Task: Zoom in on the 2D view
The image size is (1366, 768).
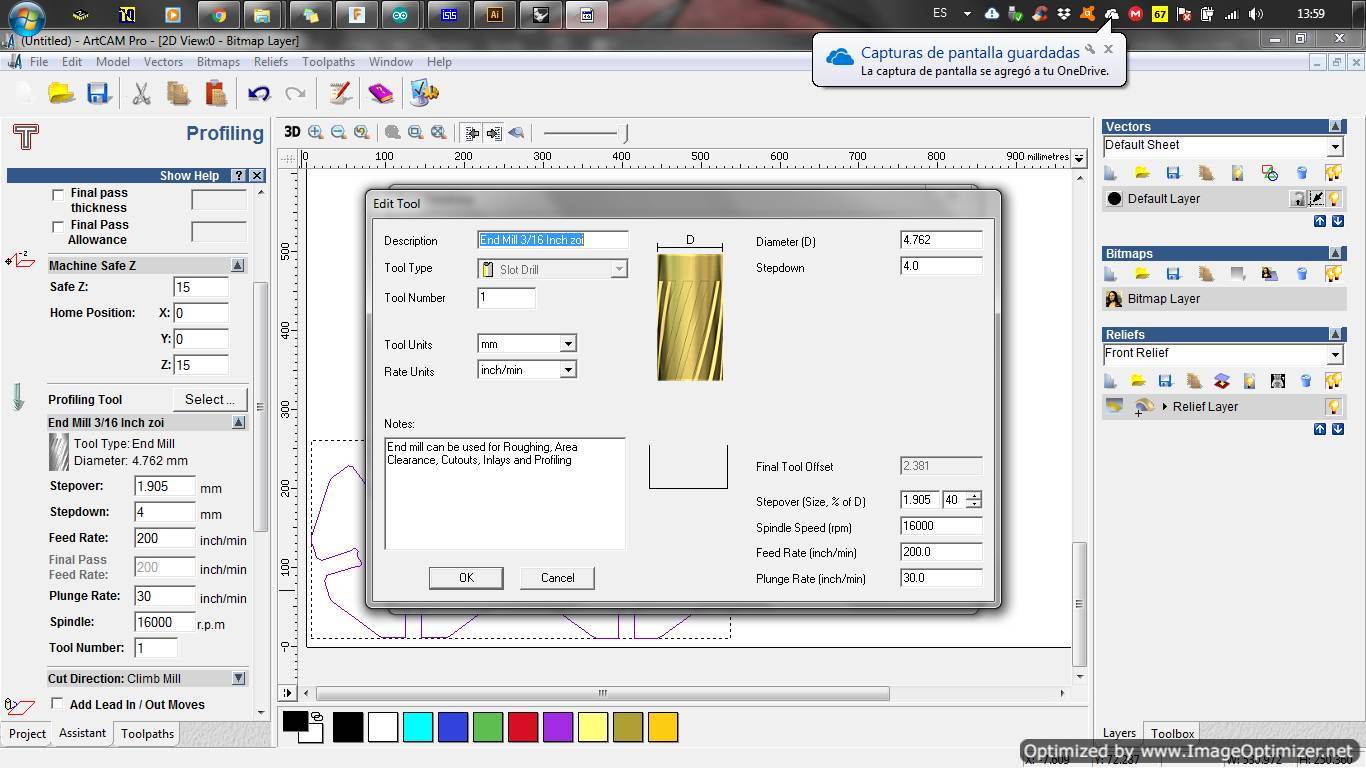Action: click(316, 132)
